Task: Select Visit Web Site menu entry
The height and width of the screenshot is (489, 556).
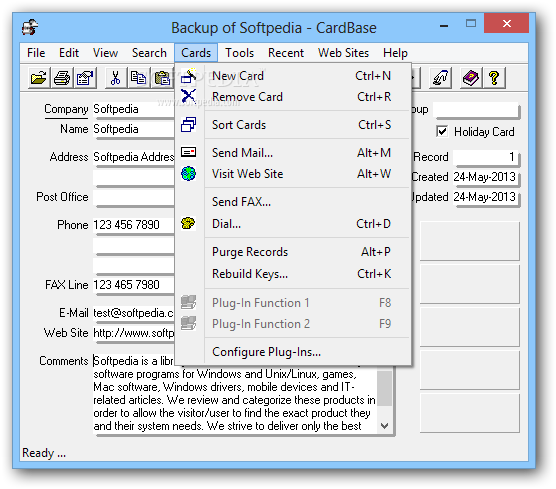Action: (x=294, y=174)
